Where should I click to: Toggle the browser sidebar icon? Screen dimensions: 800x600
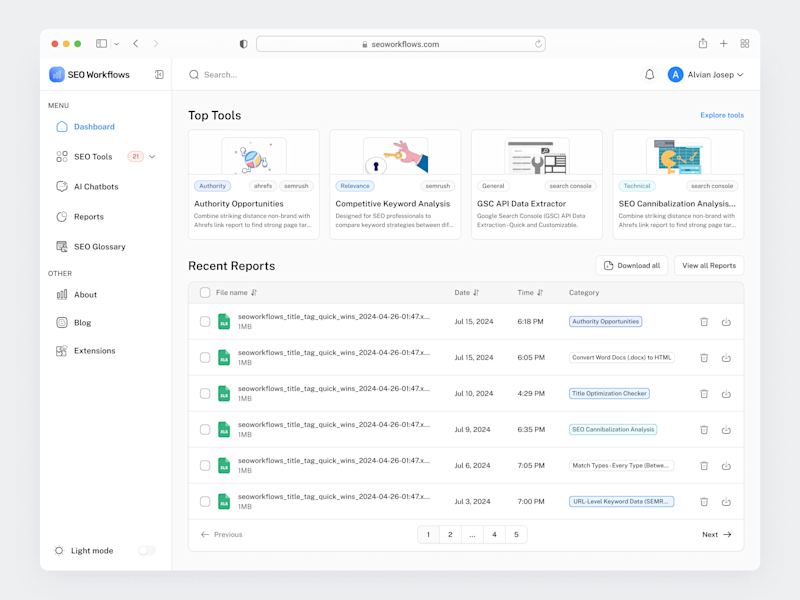tap(102, 43)
